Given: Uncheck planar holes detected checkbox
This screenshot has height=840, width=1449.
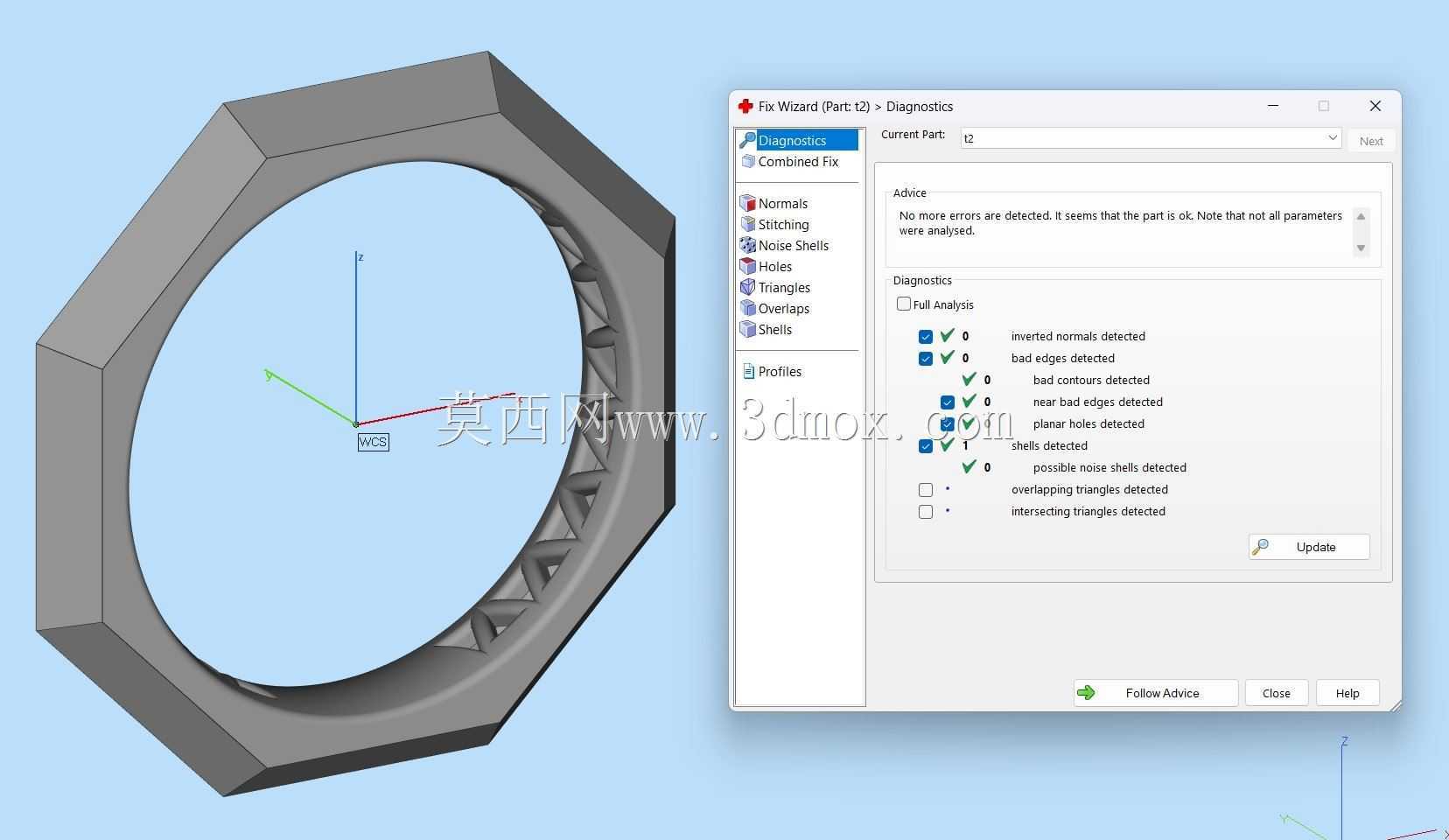Looking at the screenshot, I should (x=948, y=424).
